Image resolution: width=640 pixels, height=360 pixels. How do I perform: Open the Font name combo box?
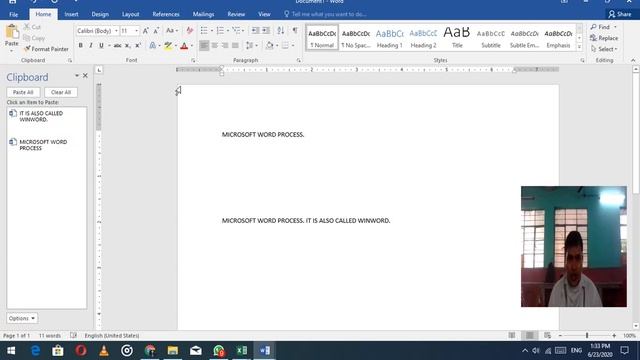pyautogui.click(x=97, y=31)
